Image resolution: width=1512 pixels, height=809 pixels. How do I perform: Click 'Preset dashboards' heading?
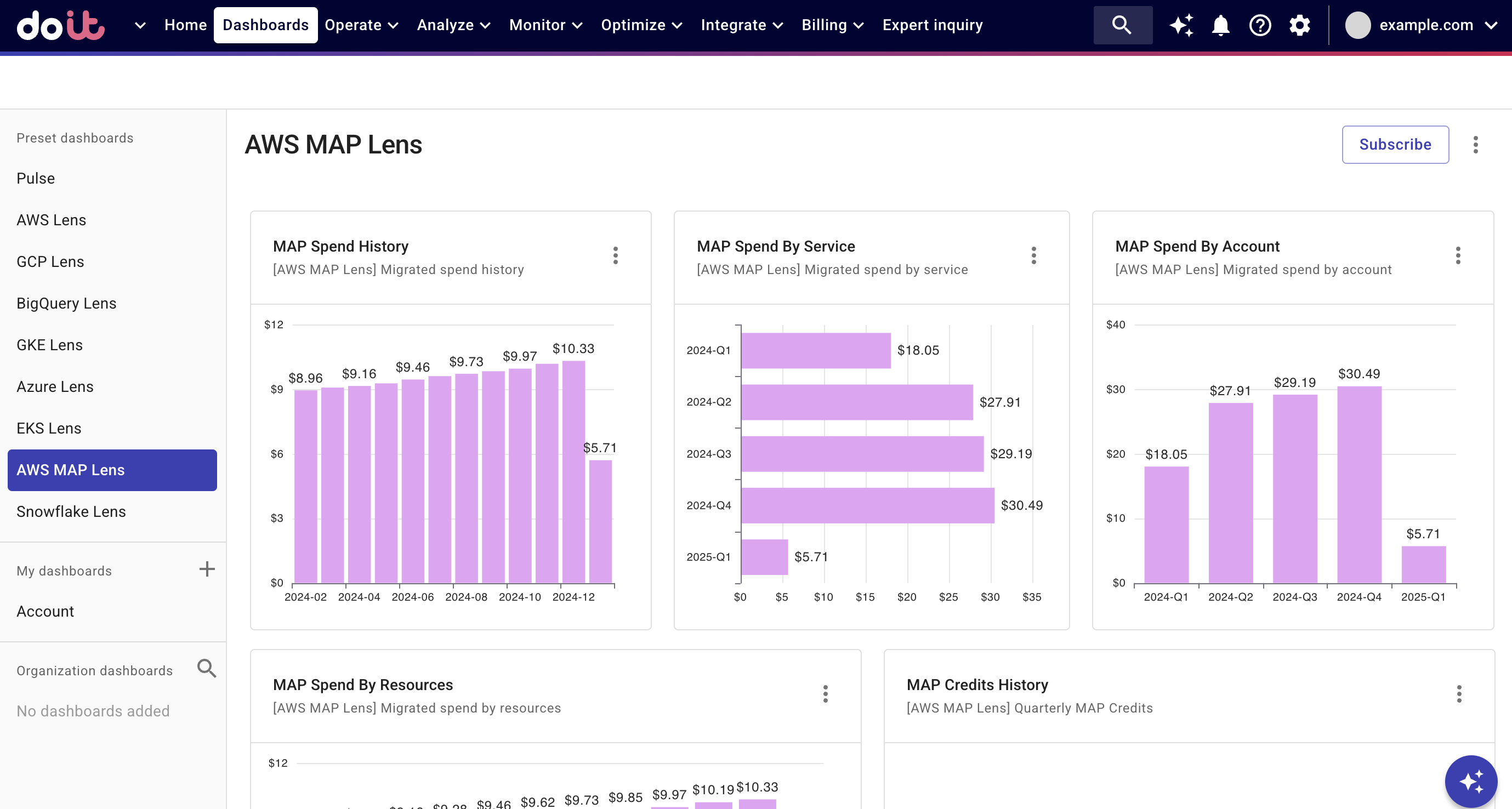click(75, 138)
